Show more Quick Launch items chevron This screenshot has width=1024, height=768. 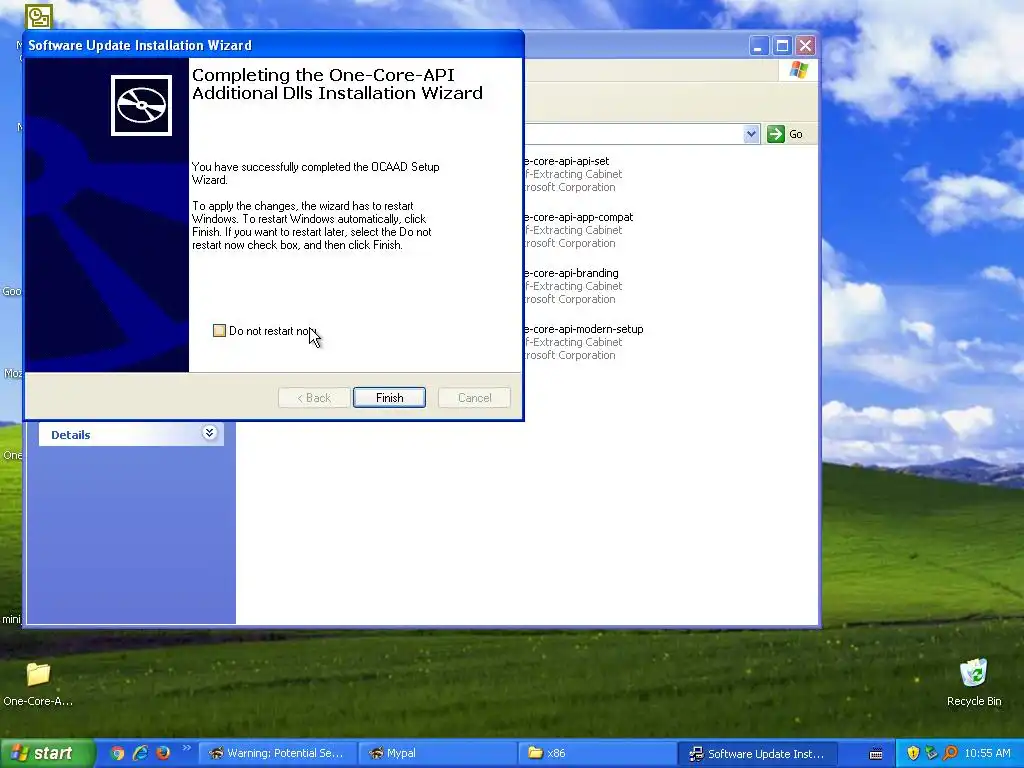click(187, 748)
